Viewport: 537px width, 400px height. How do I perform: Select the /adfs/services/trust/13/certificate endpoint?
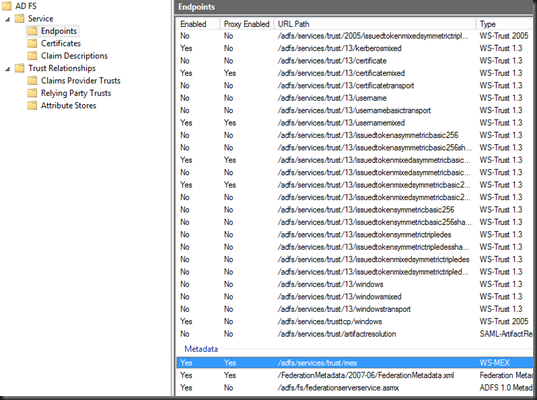coord(355,61)
